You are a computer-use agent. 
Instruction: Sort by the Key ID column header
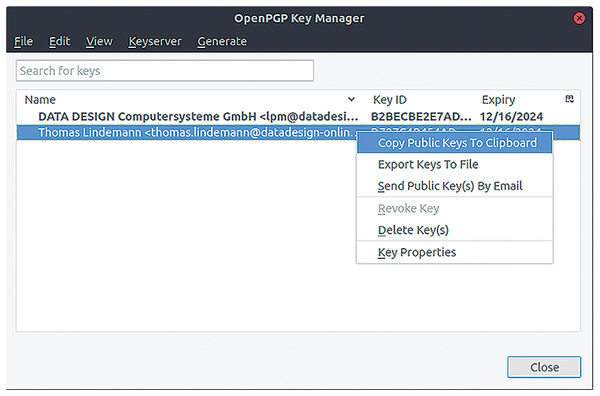click(x=390, y=100)
